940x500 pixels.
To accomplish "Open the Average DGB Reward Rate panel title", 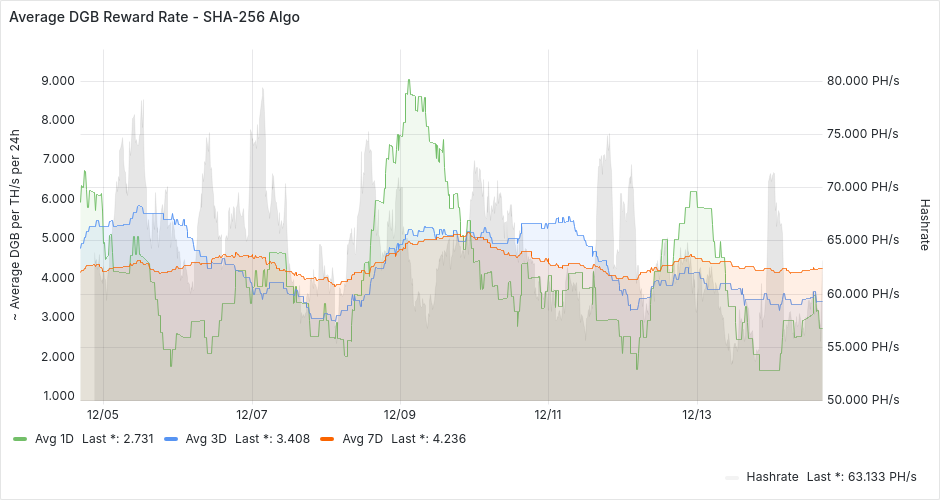I will tap(153, 17).
